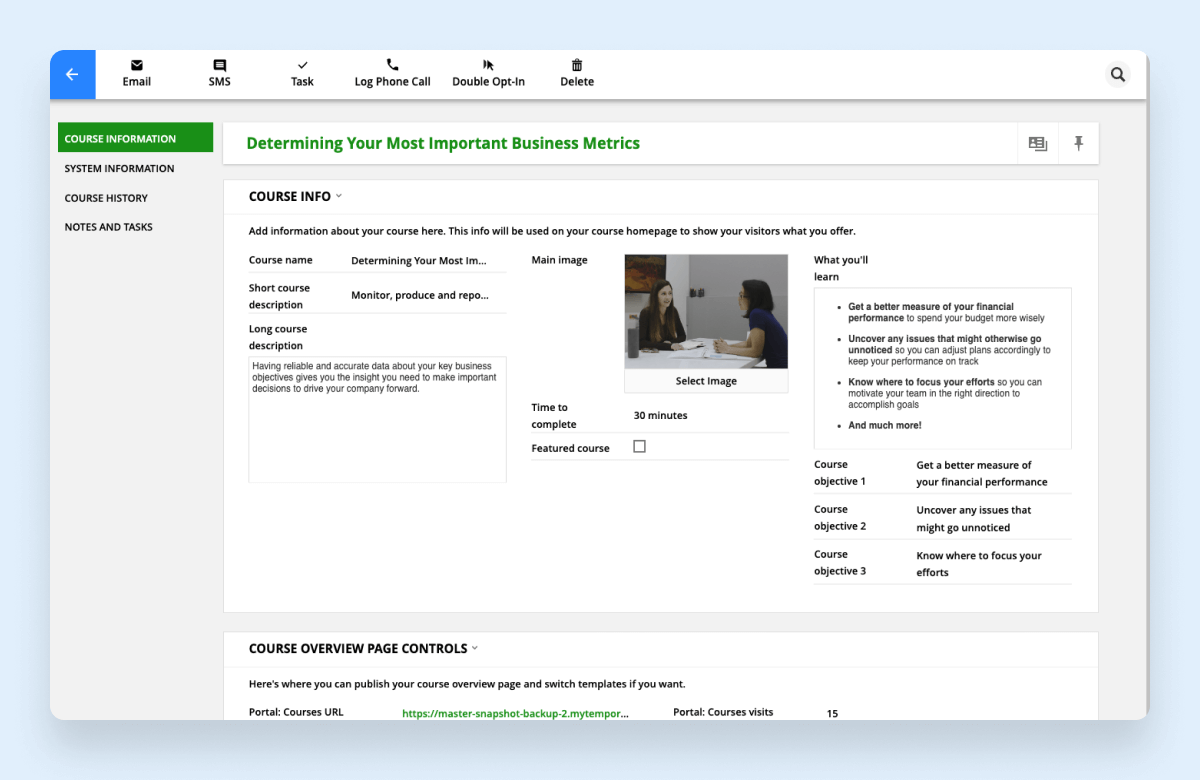The height and width of the screenshot is (780, 1200).
Task: Open the SMS message action
Action: (x=219, y=65)
